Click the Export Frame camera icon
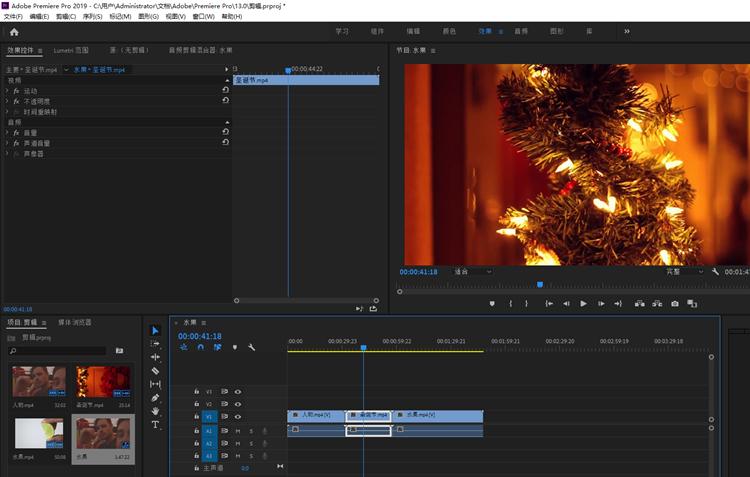The image size is (750, 477). click(675, 303)
